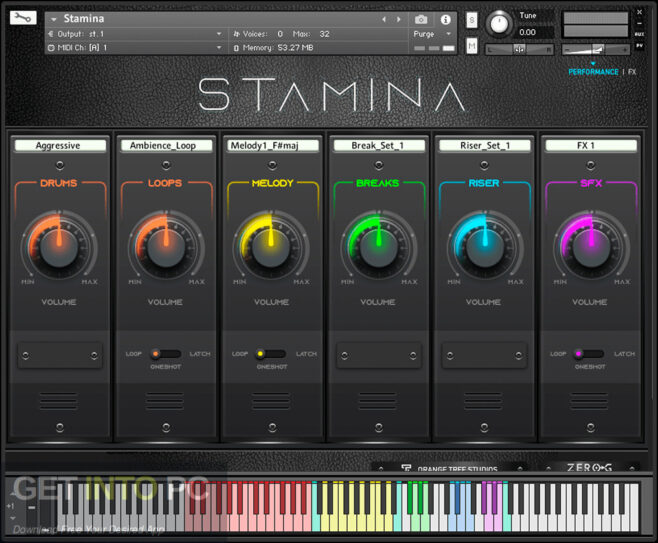Take a snapshot with the camera icon

tap(421, 19)
